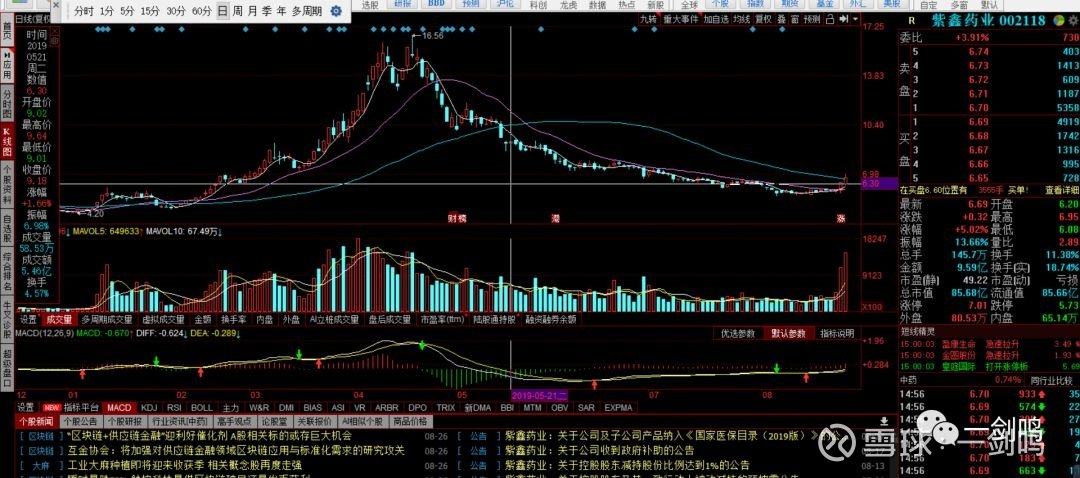Select the 首页 sidebar tab
The width and height of the screenshot is (1080, 478).
click(7, 32)
